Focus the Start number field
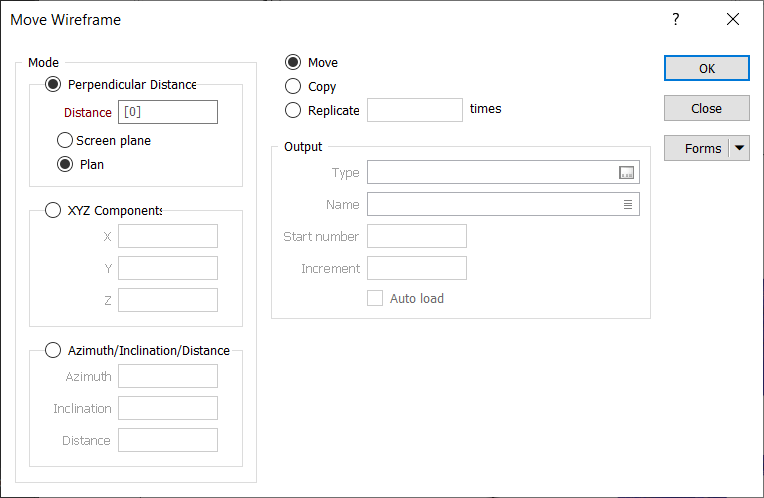The image size is (764, 498). (416, 236)
